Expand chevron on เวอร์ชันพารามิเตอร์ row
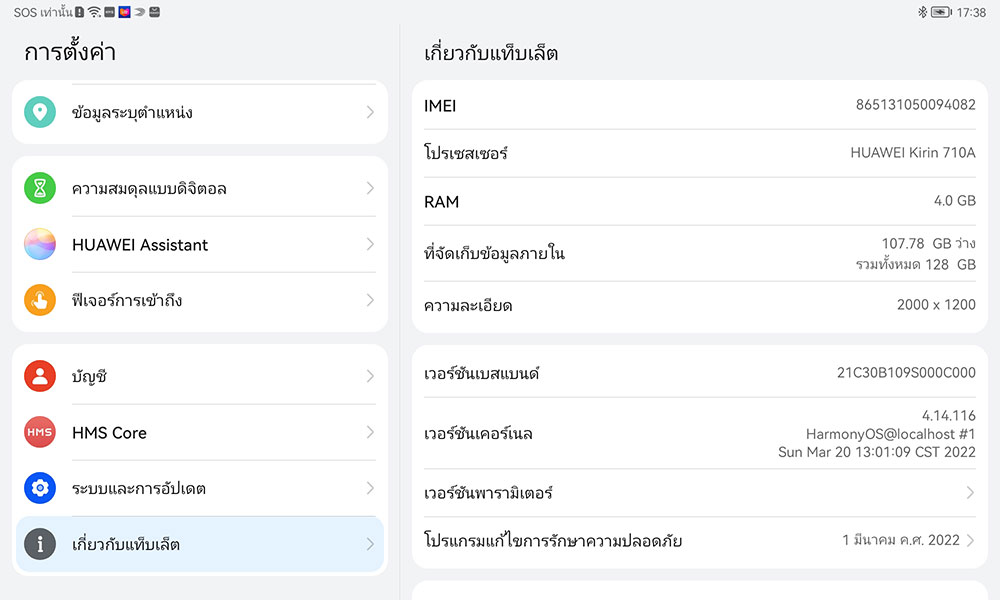The image size is (1000, 600). 970,493
